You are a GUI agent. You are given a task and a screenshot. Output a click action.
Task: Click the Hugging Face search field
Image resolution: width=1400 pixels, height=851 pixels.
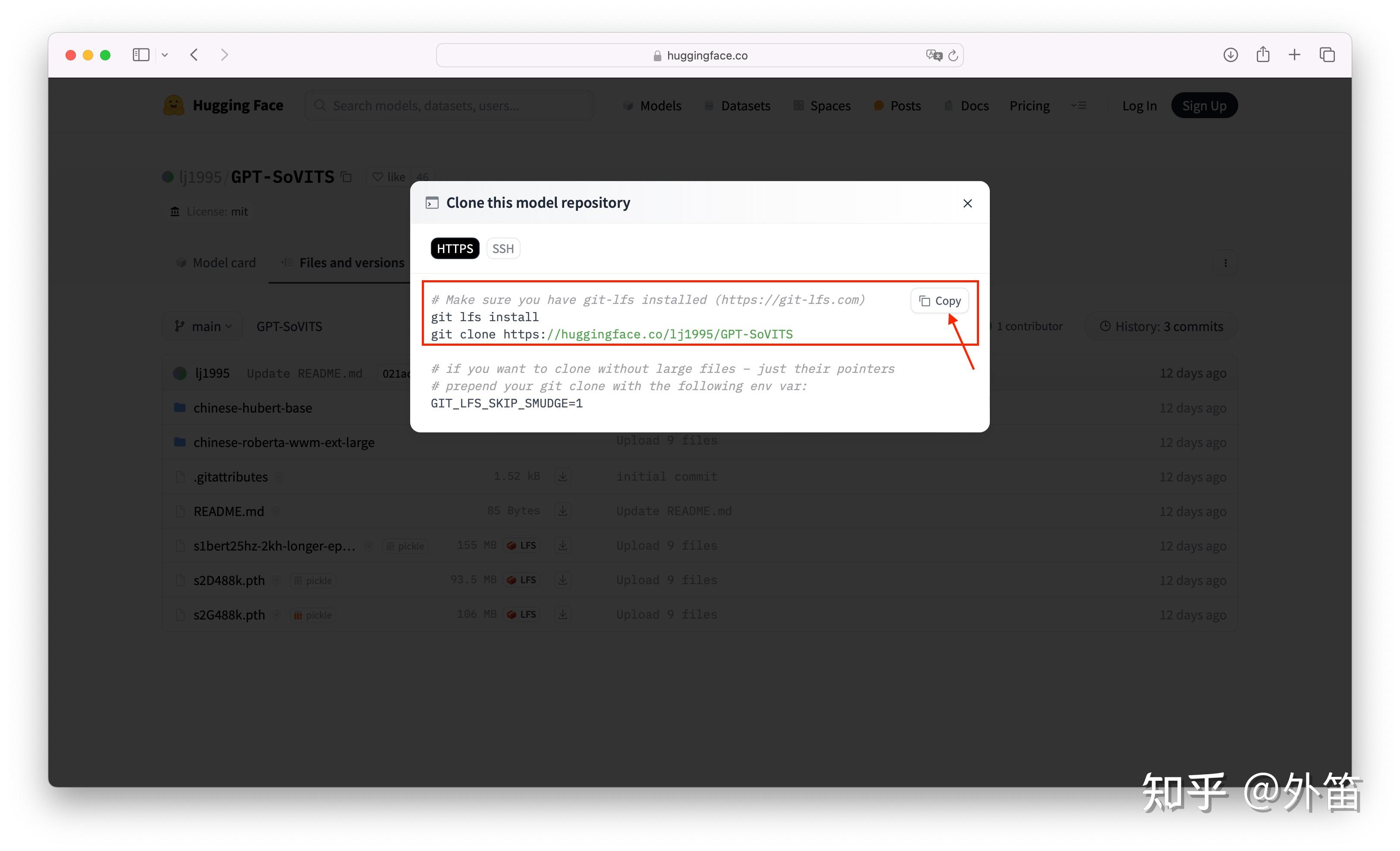pyautogui.click(x=449, y=106)
